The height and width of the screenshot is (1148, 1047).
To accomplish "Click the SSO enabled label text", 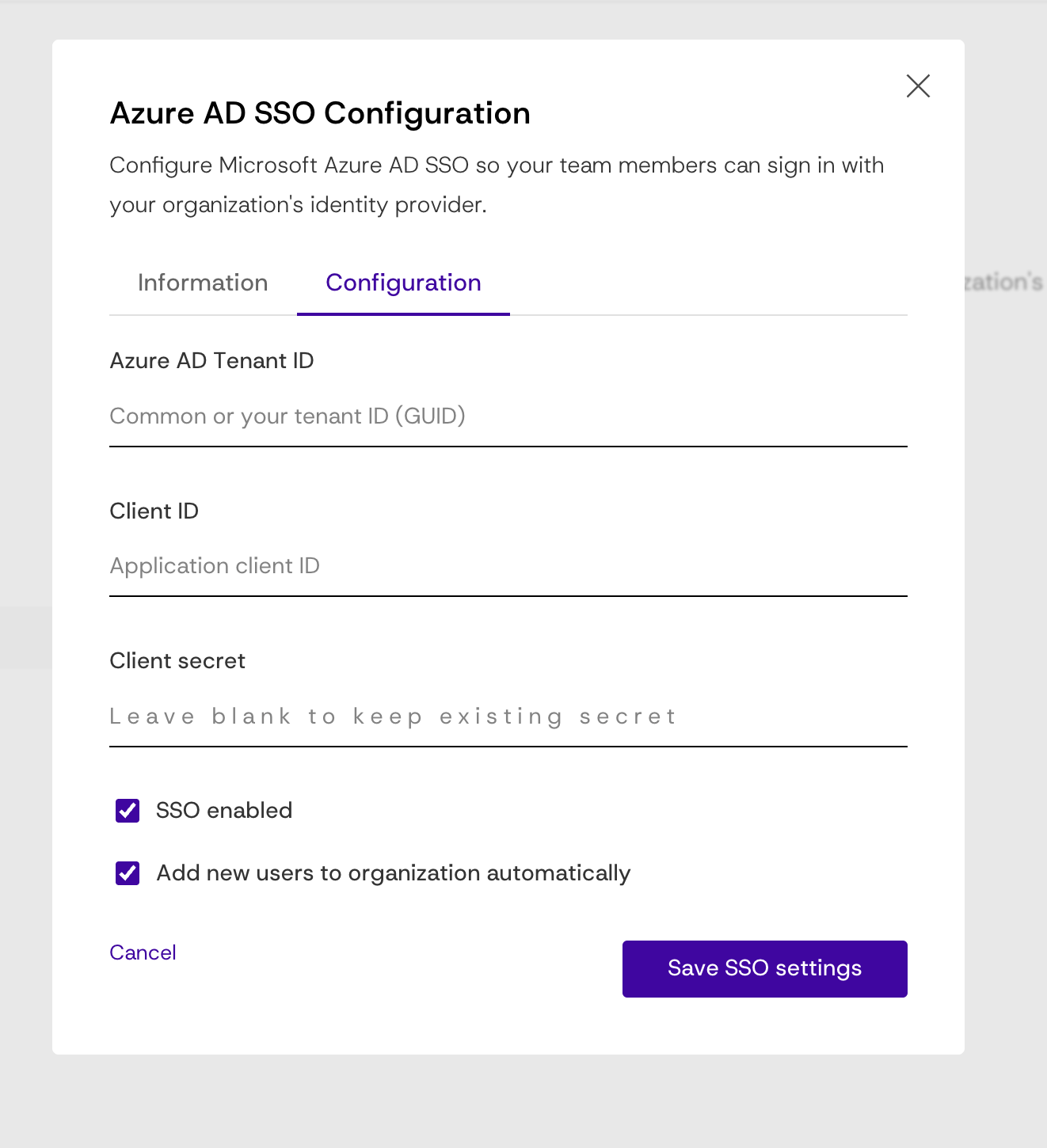I will tap(224, 811).
